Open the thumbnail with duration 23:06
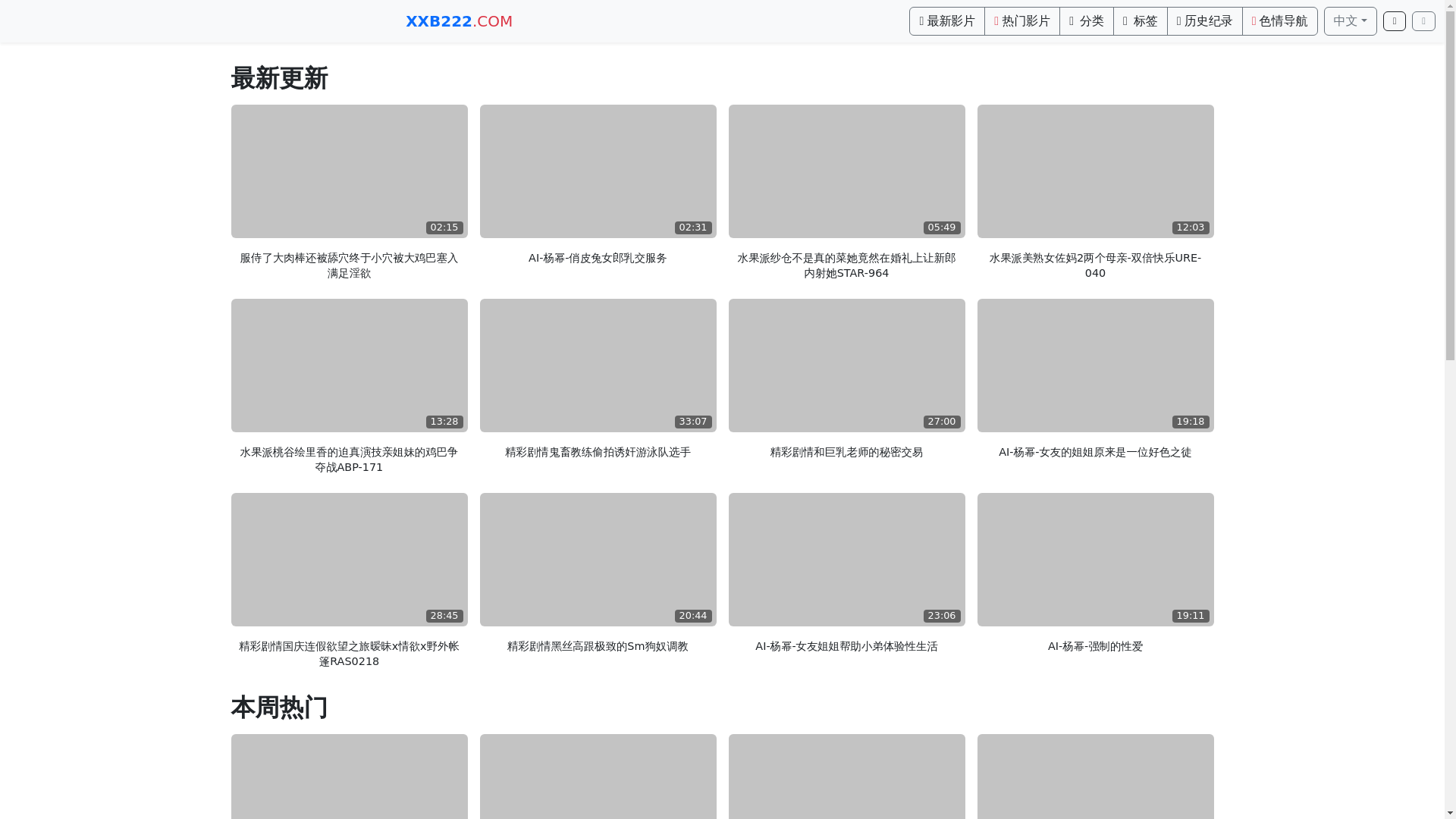Image resolution: width=1456 pixels, height=819 pixels. coord(847,560)
